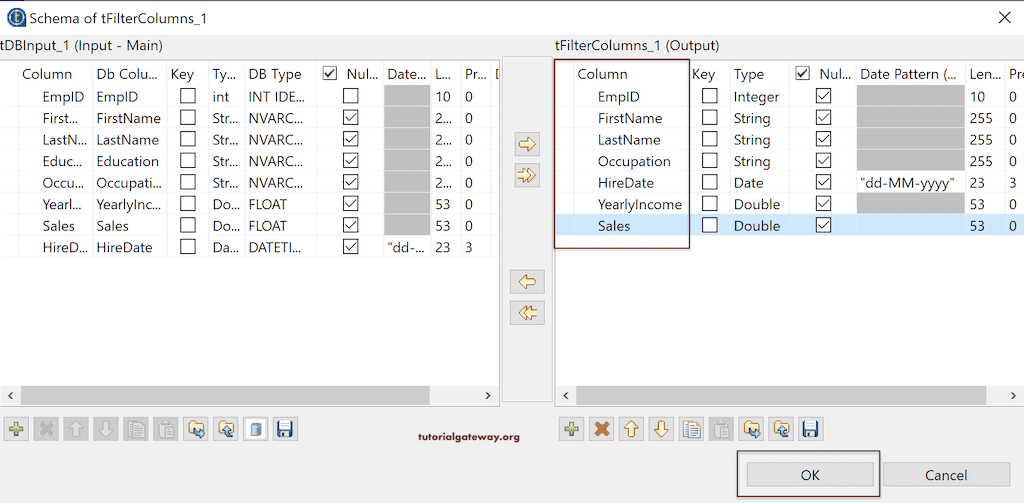
Task: Add a new column to the output schema
Action: click(x=572, y=429)
